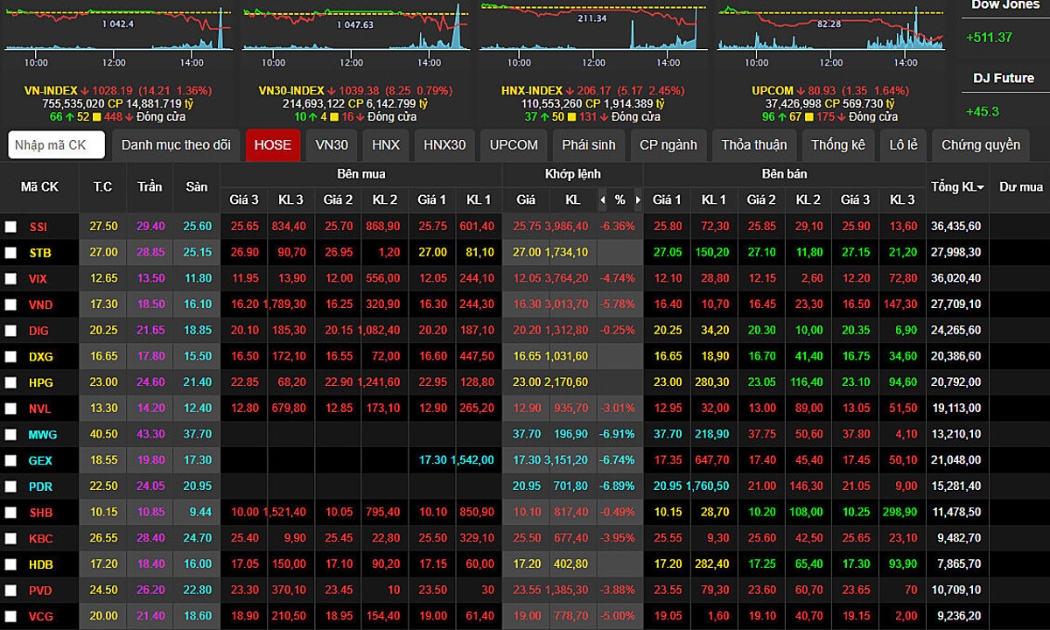The image size is (1050, 630).
Task: Click the Chứng quyền button
Action: 980,145
